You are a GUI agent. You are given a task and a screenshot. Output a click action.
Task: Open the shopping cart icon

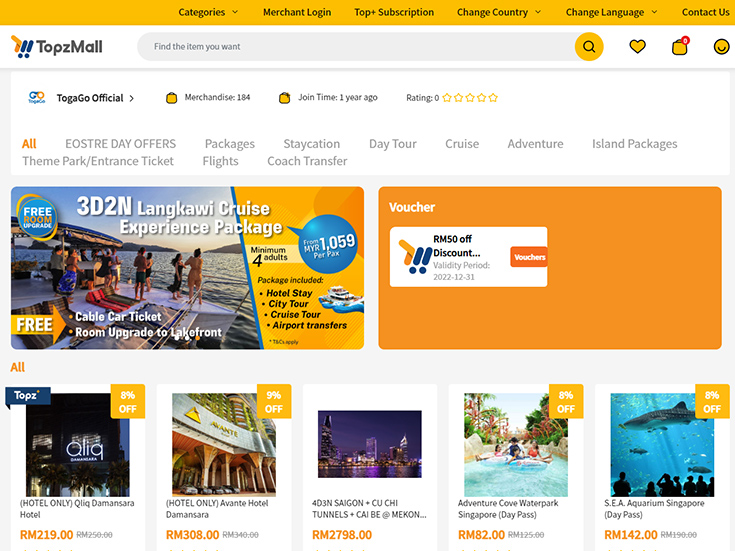click(680, 46)
